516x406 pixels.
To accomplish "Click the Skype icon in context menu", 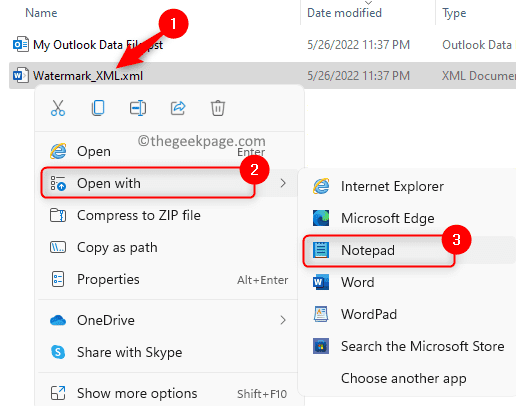I will [58, 352].
